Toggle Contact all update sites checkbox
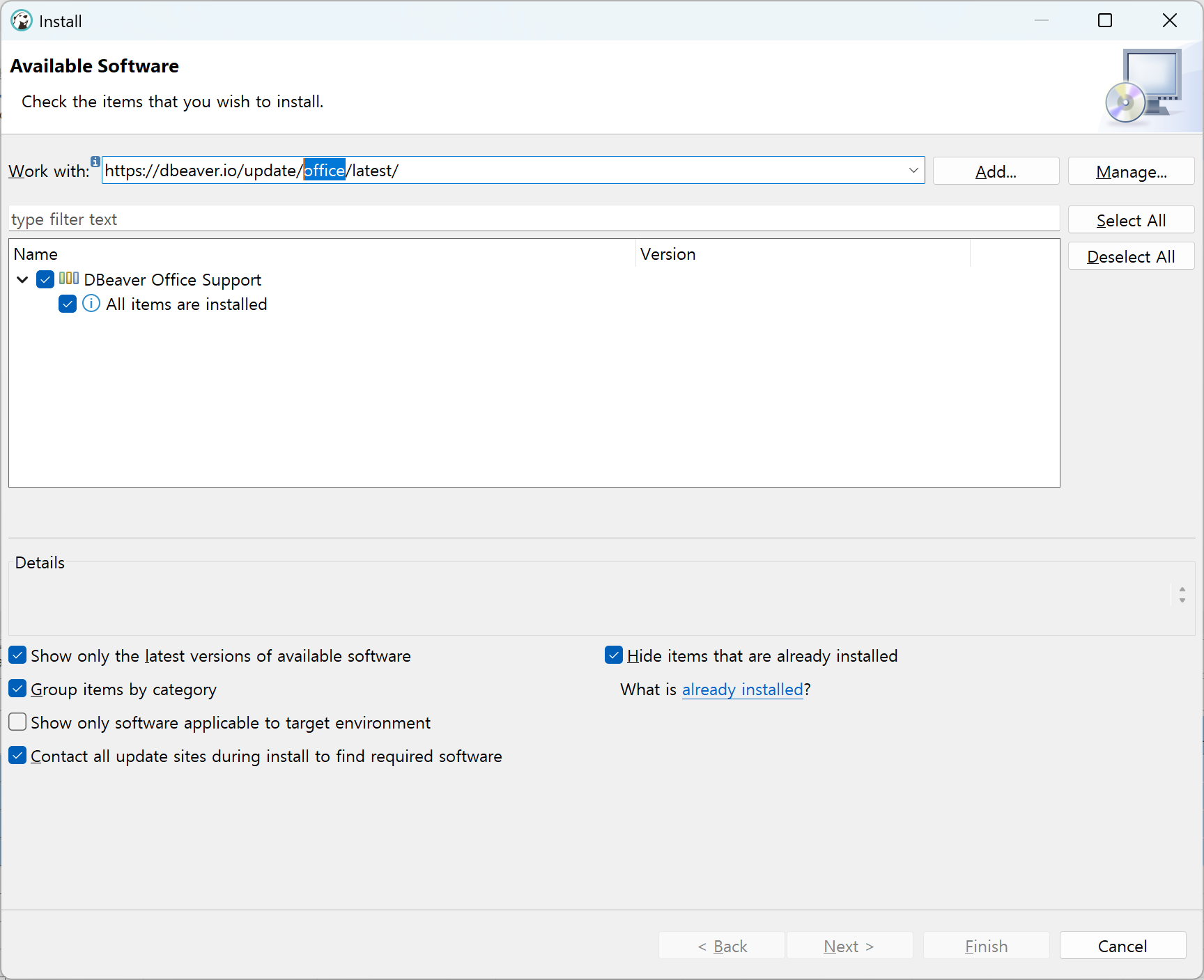This screenshot has height=980, width=1204. click(x=17, y=755)
